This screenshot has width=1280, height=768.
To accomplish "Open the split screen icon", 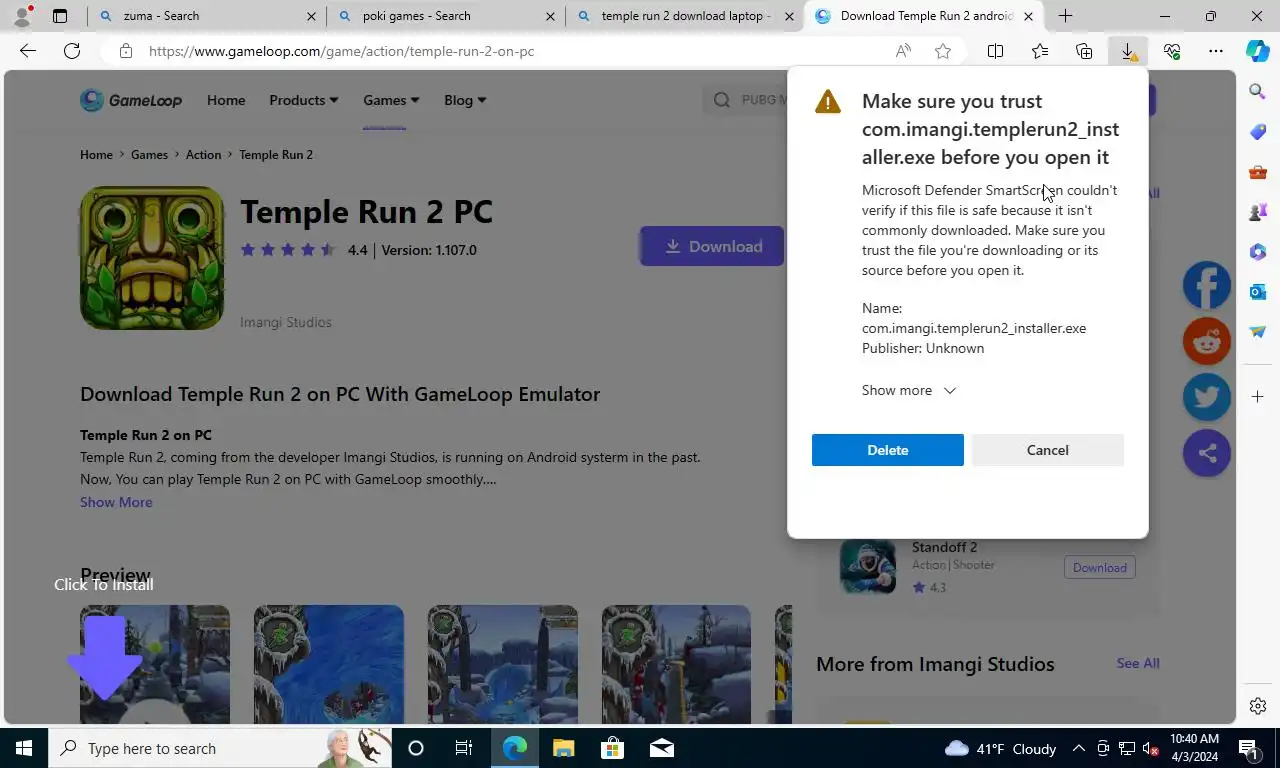I will (x=995, y=51).
